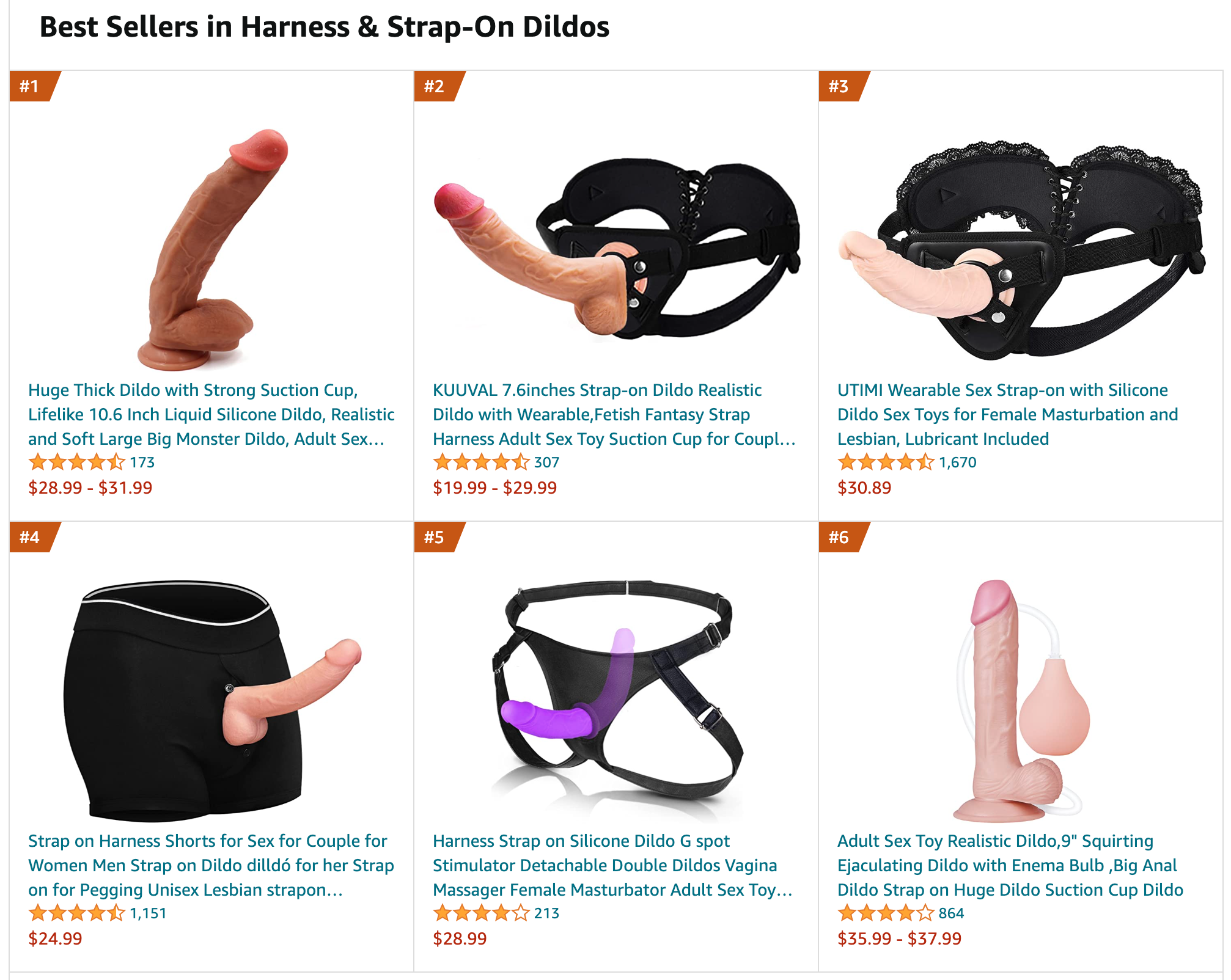Click the star rating next to 1,151 reviews
The image size is (1231, 980).
pyautogui.click(x=77, y=913)
